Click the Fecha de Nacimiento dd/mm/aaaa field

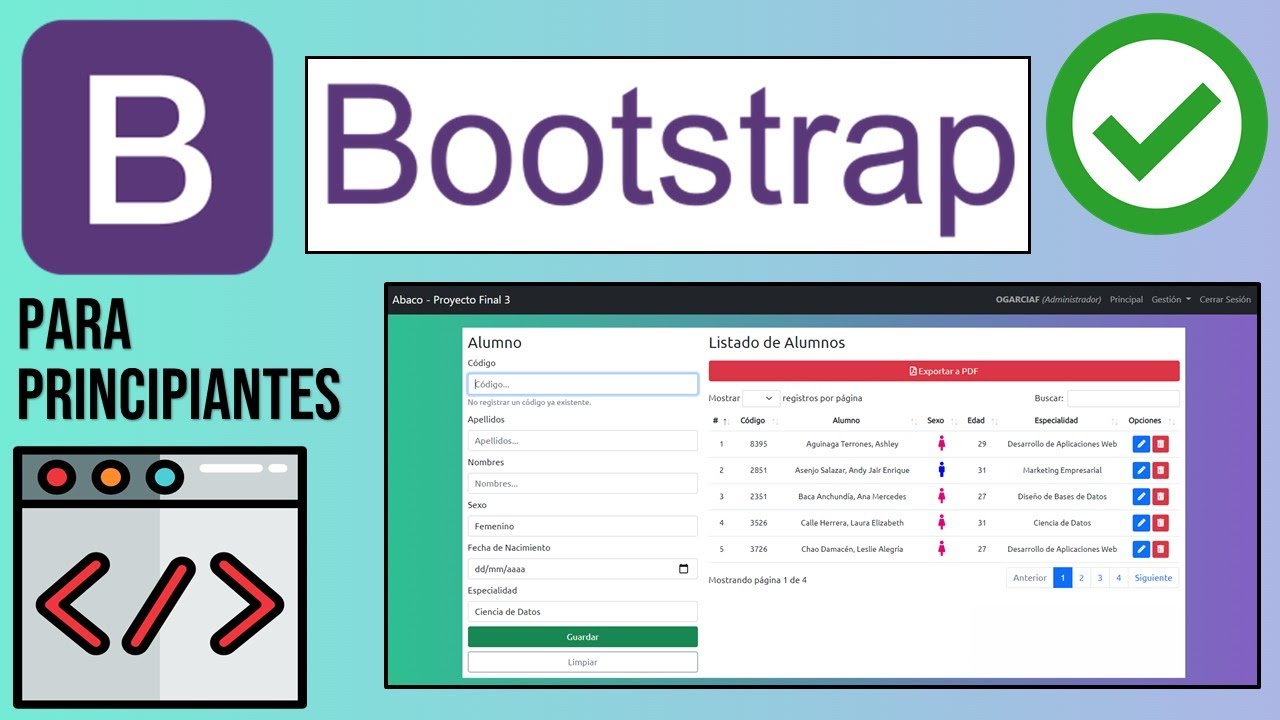(x=583, y=569)
